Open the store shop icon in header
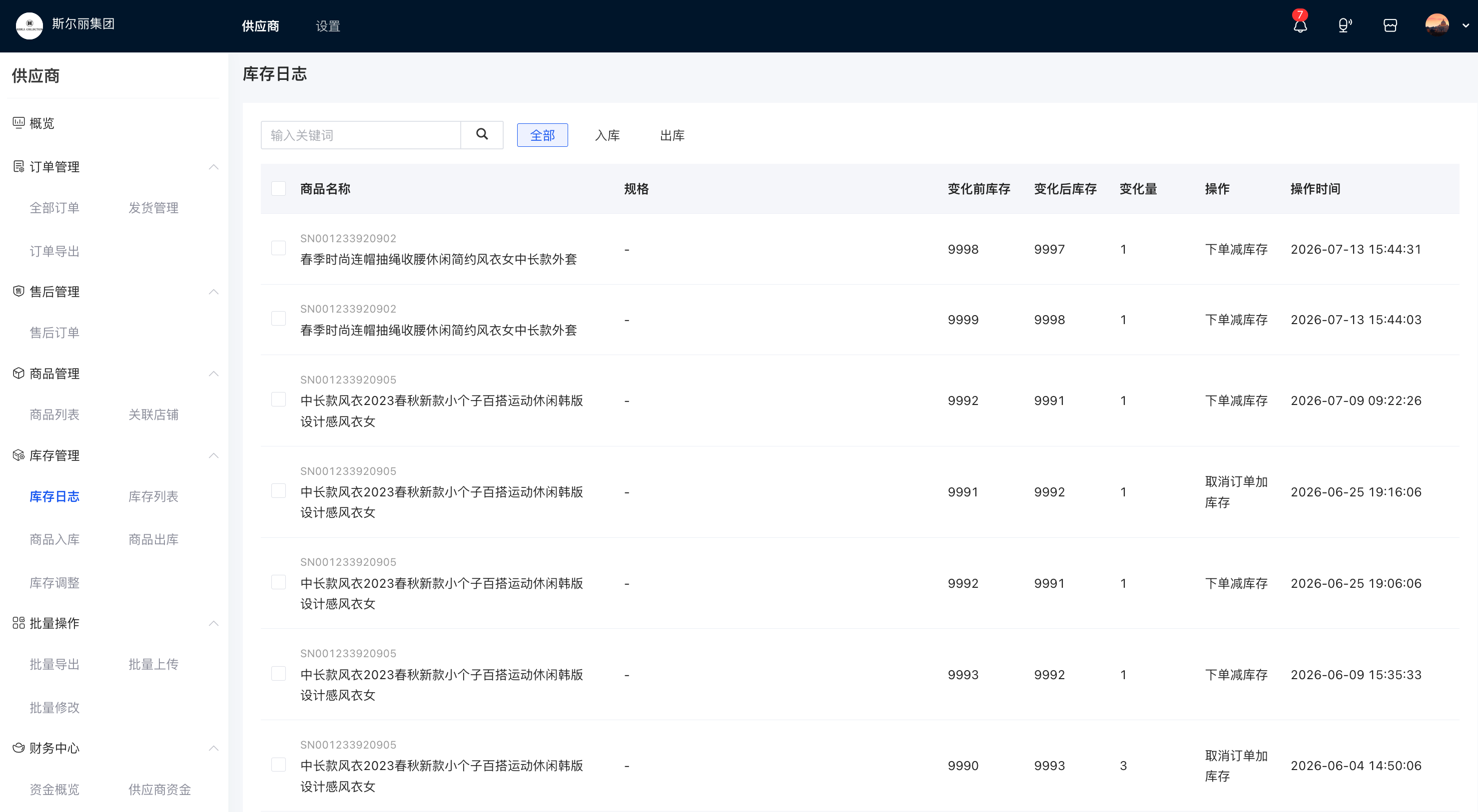Screen dimensions: 1478x812 1390,26
